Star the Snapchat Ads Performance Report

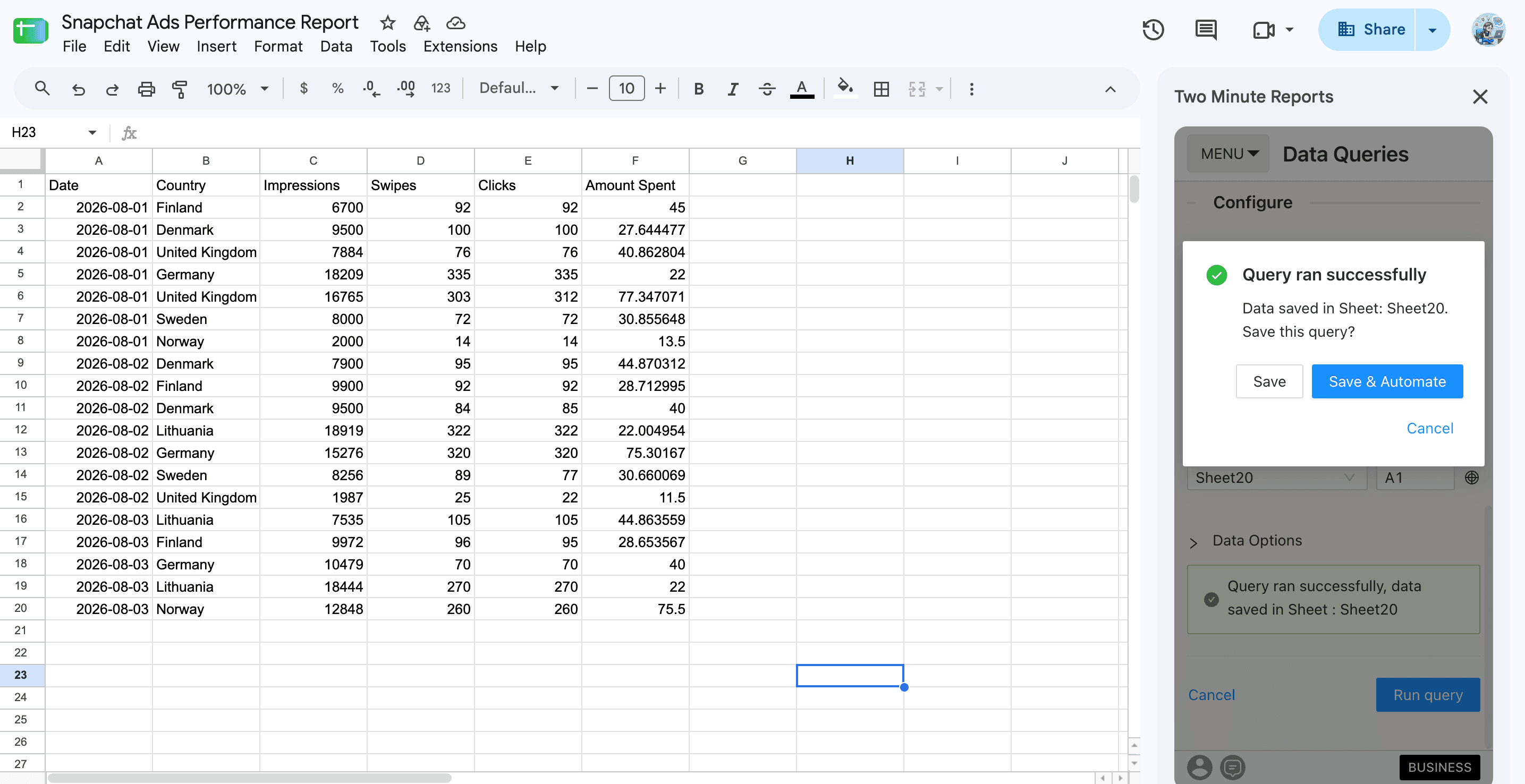(387, 23)
